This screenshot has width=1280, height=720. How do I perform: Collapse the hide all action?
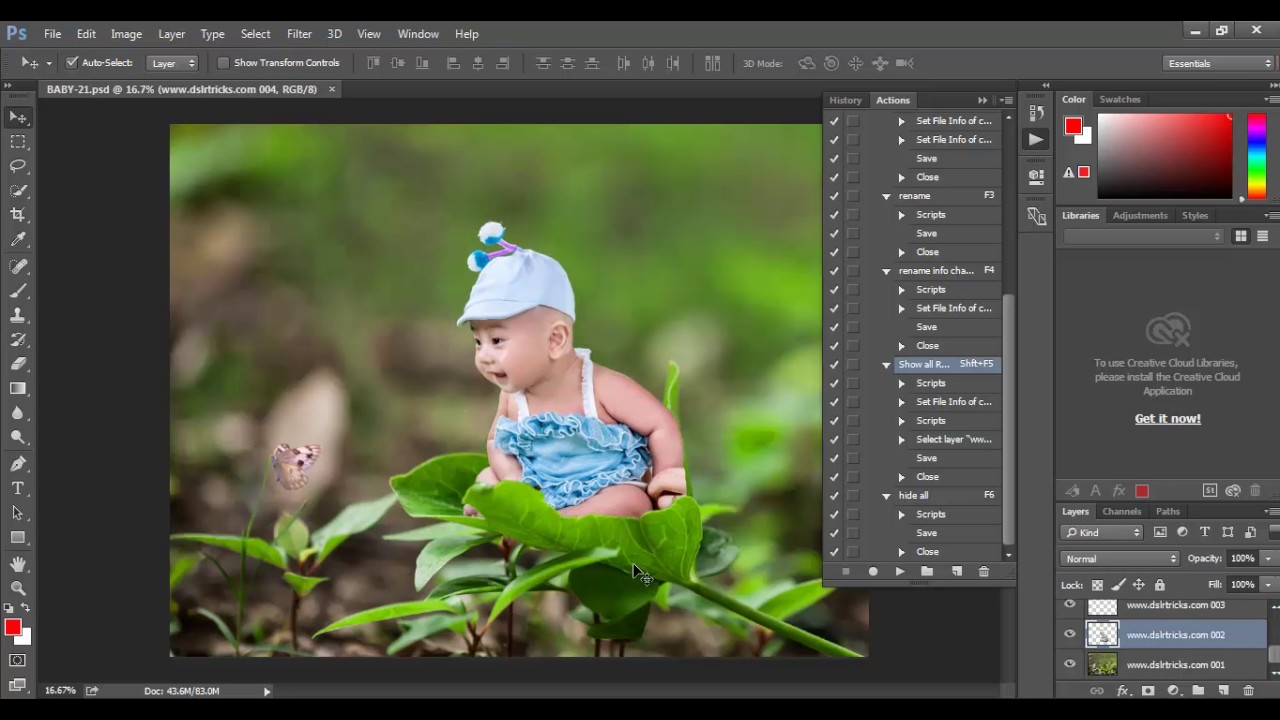tap(886, 496)
